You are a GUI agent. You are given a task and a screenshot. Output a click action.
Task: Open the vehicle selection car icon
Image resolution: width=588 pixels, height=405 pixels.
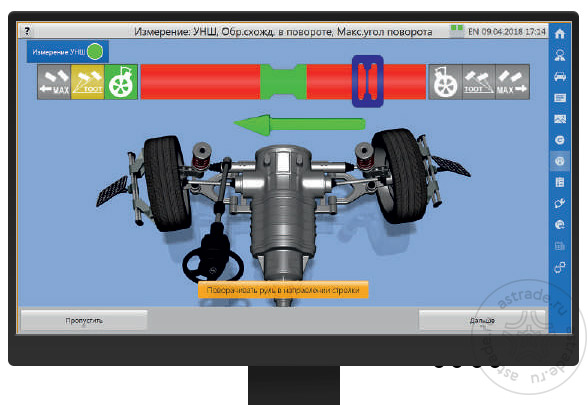coord(560,76)
